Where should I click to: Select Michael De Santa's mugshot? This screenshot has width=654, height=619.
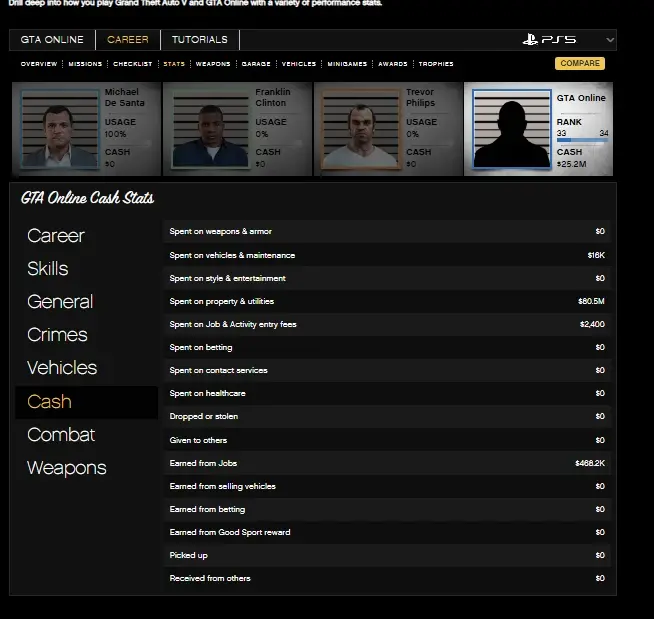pos(48,130)
